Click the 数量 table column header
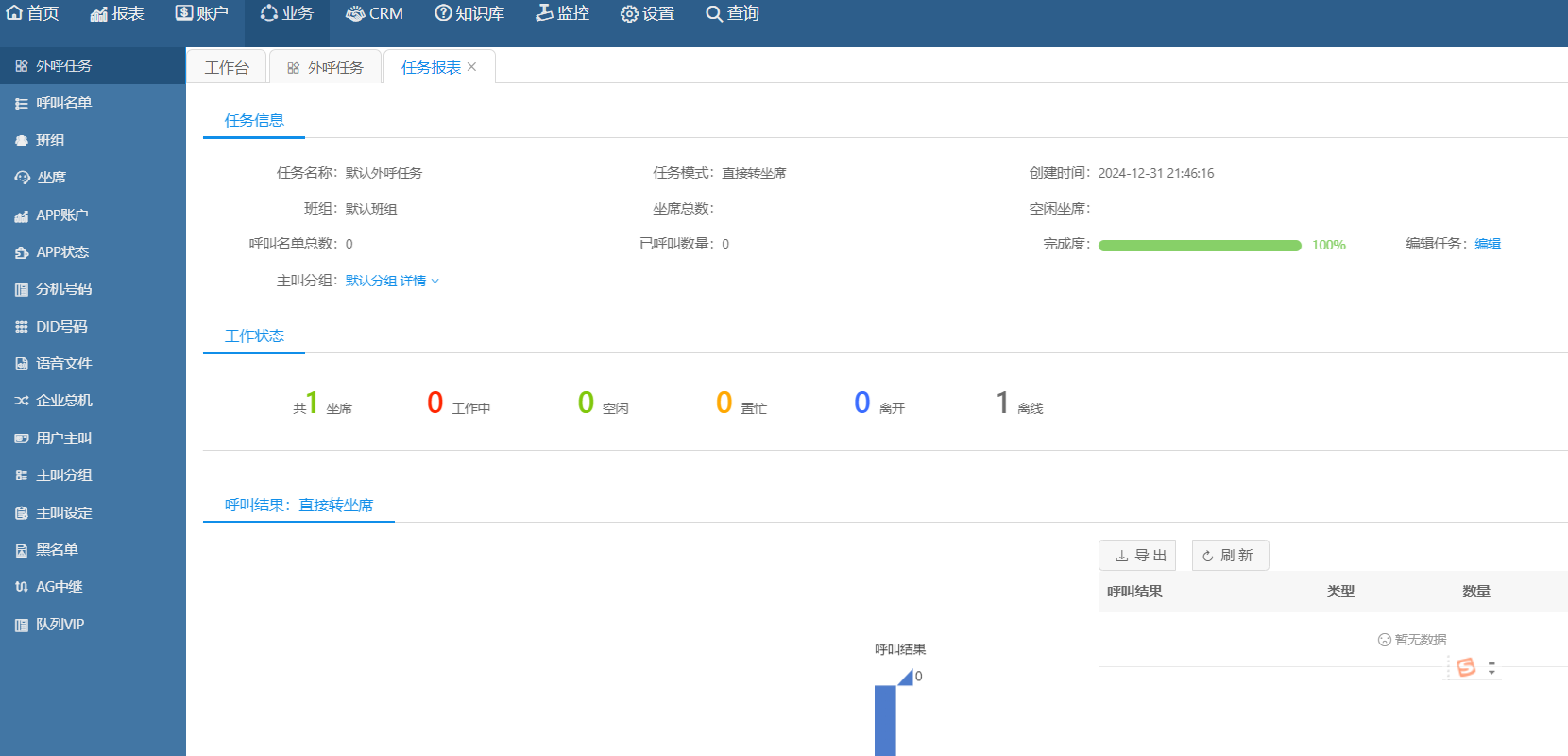The height and width of the screenshot is (756, 1568). (1476, 592)
